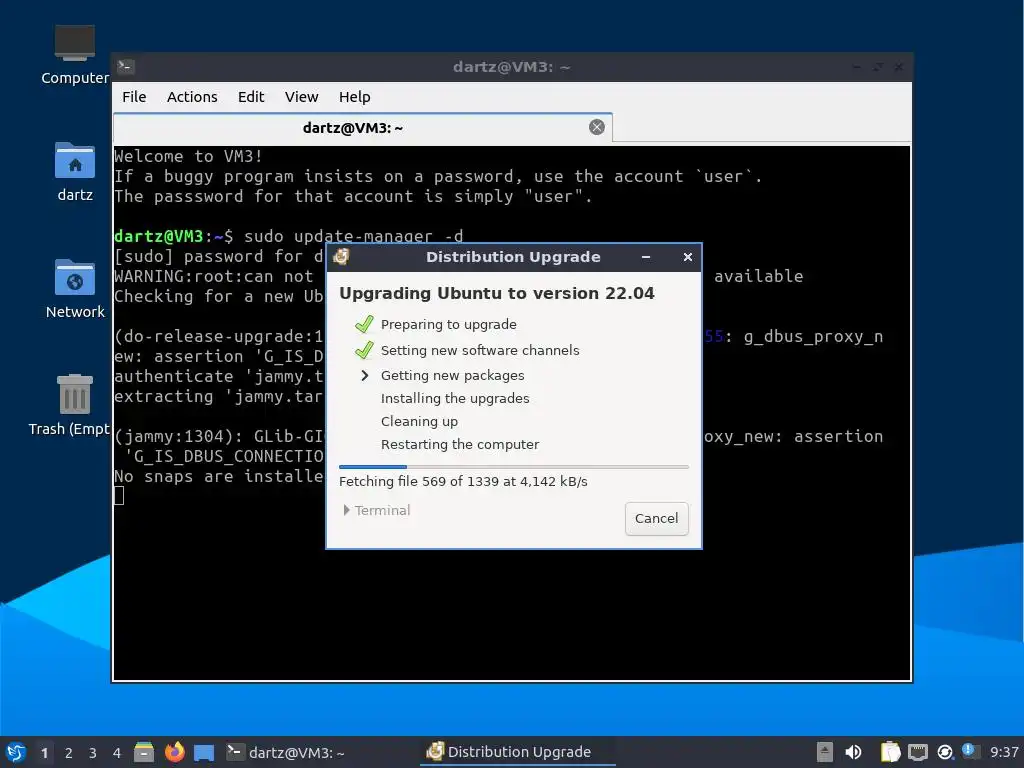
Task: Click the Distribution Upgrade dialog title icon
Action: pyautogui.click(x=341, y=257)
